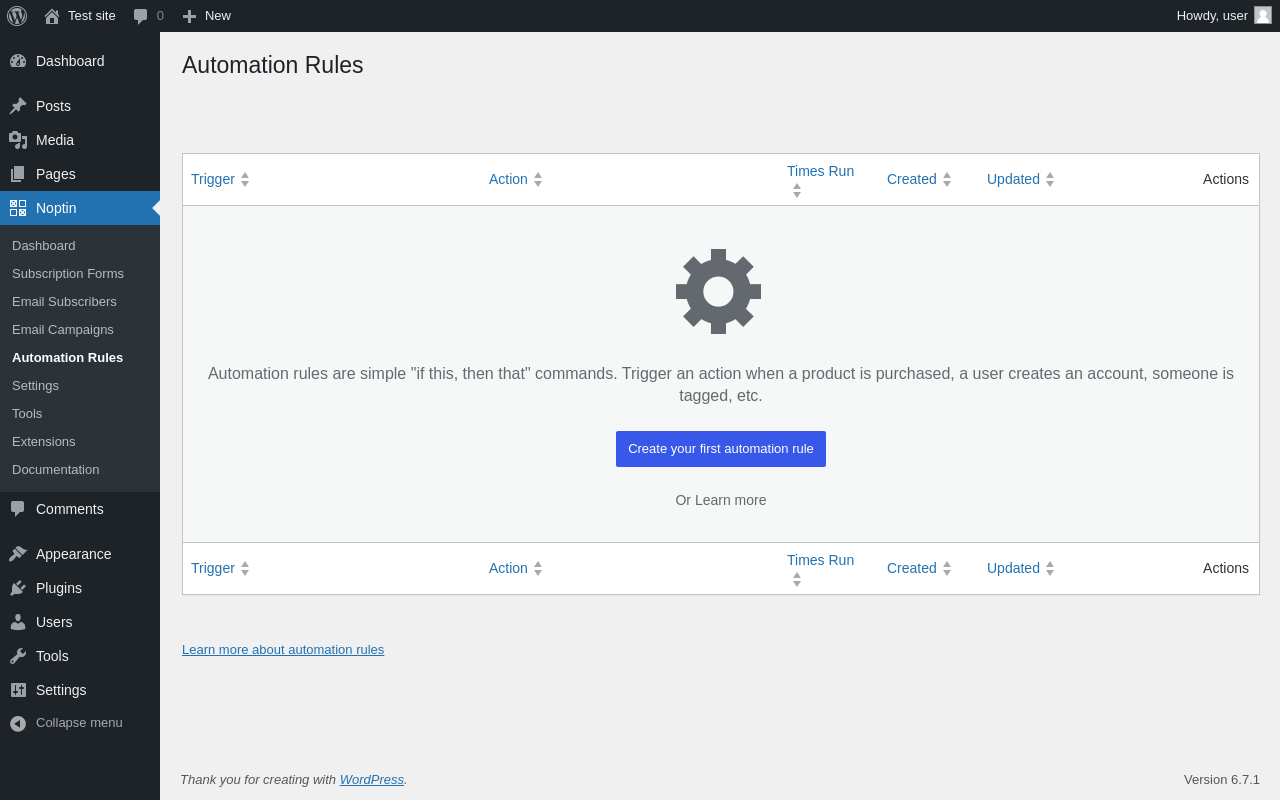Click Create your first automation rule button
This screenshot has height=800, width=1280.
(x=721, y=449)
